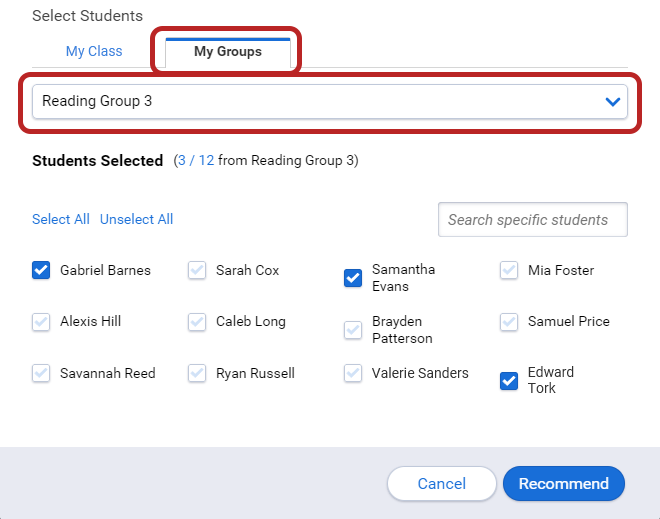Image resolution: width=660 pixels, height=519 pixels.
Task: Click the Valerie Sanders name label
Action: pos(420,373)
